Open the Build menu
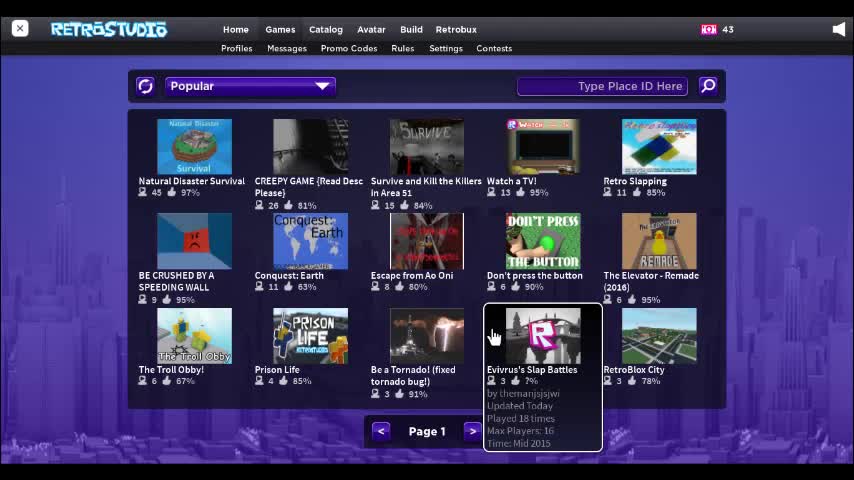 tap(411, 29)
